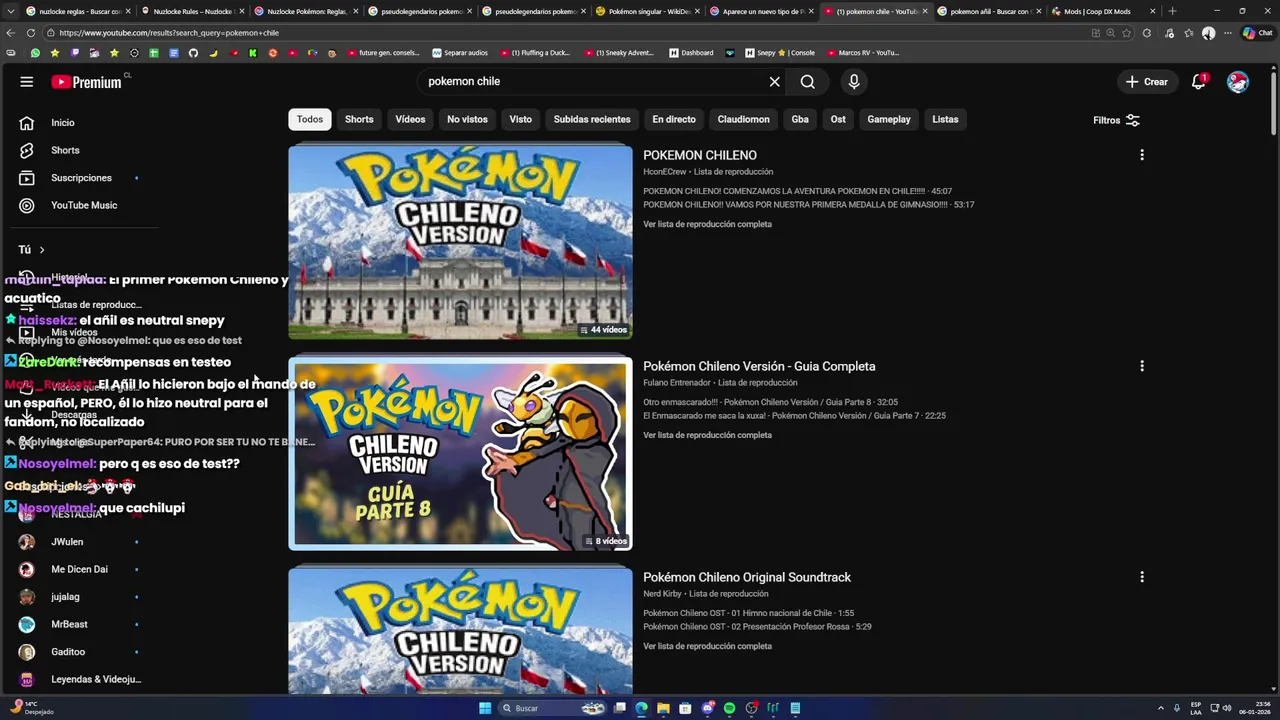Screen dimensions: 1280x720
Task: More options for Guia Completa playlist
Action: pos(1142,366)
